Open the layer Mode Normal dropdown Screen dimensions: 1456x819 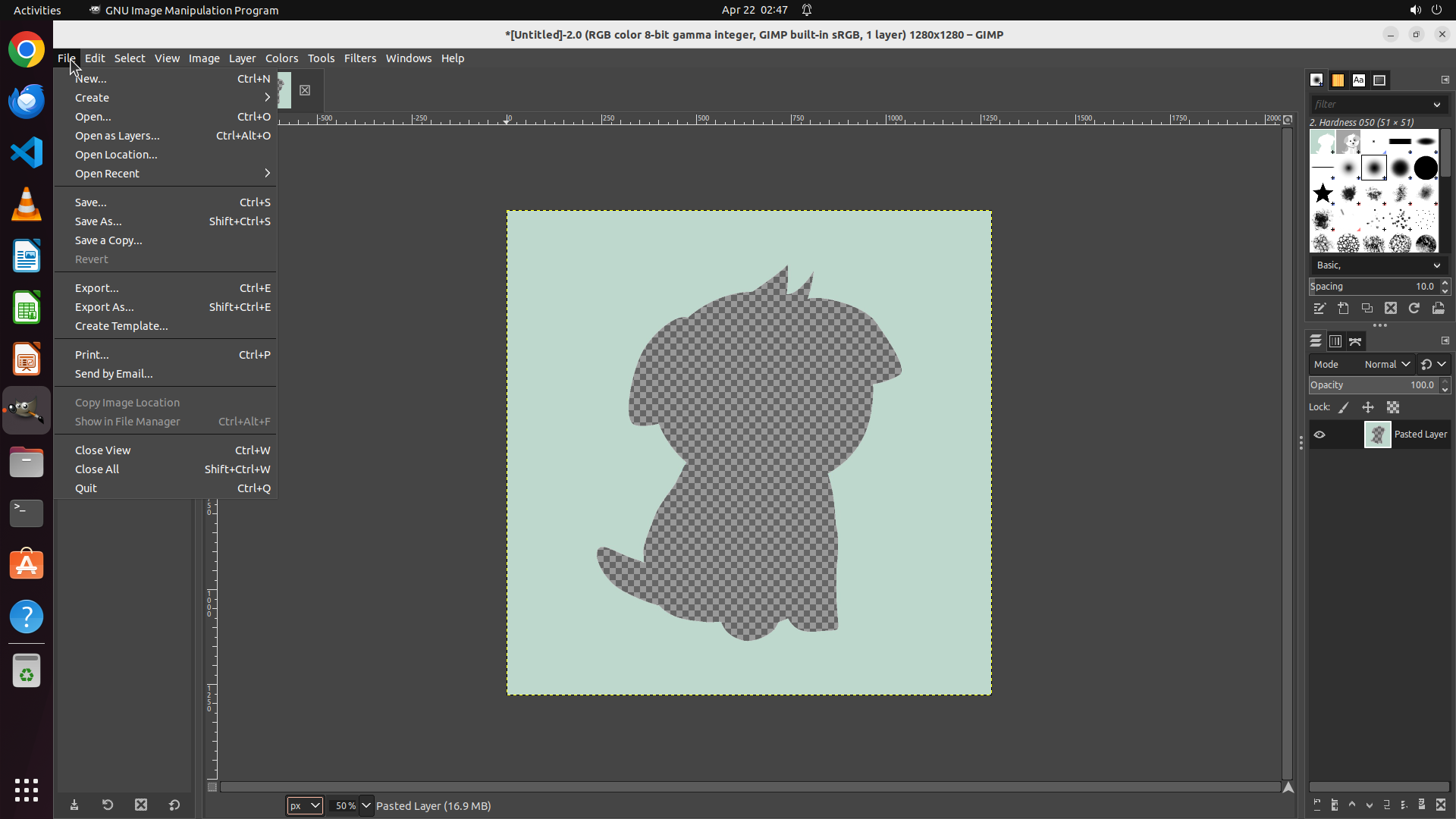[x=1386, y=365]
